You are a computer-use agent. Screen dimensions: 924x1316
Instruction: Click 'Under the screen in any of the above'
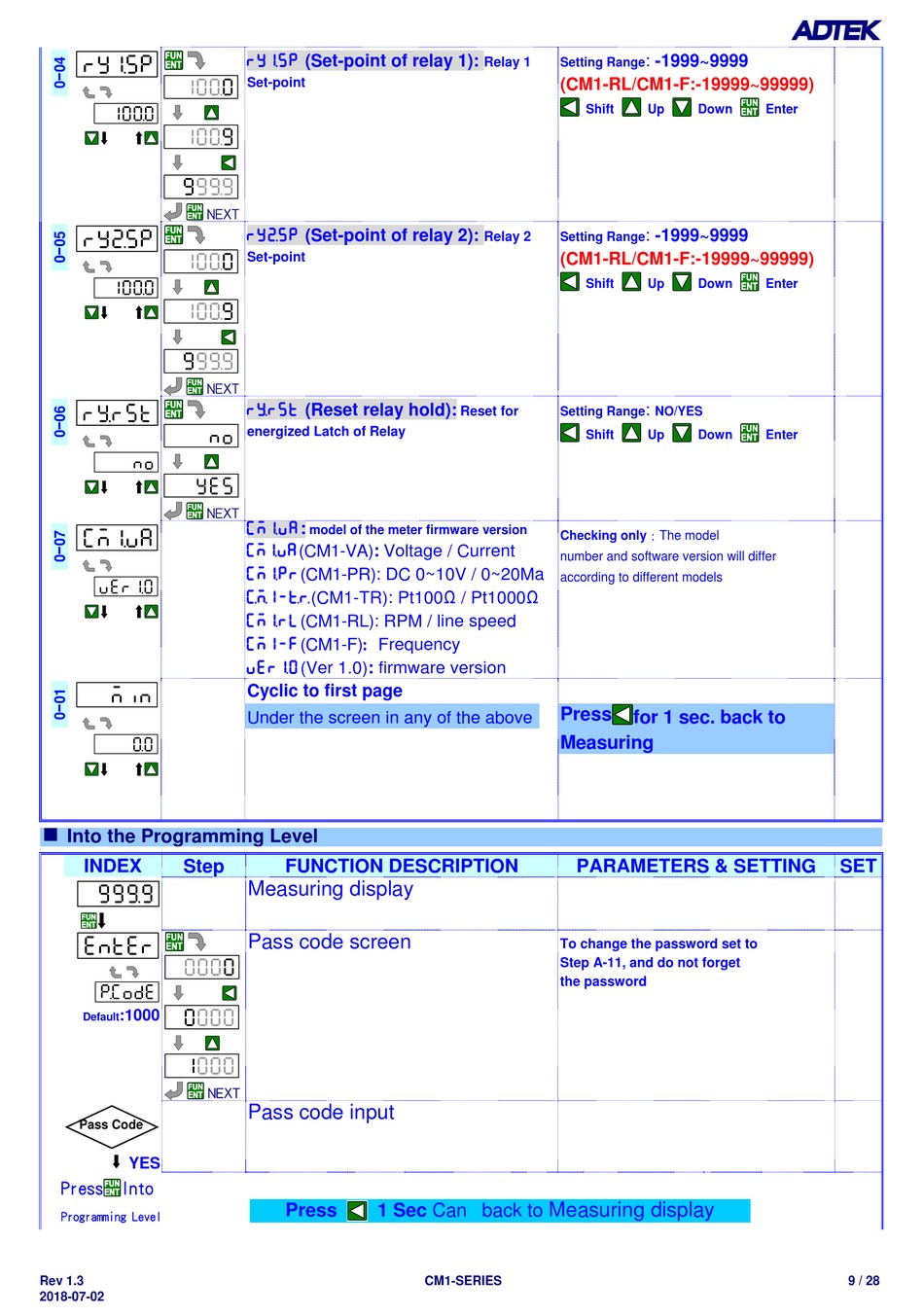click(390, 718)
